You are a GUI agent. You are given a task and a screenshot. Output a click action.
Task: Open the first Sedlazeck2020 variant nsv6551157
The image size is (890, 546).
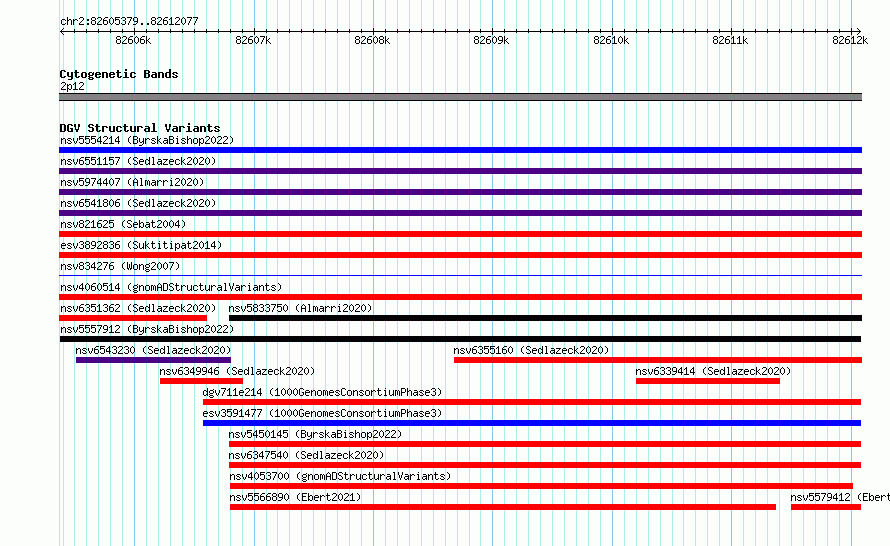138,161
